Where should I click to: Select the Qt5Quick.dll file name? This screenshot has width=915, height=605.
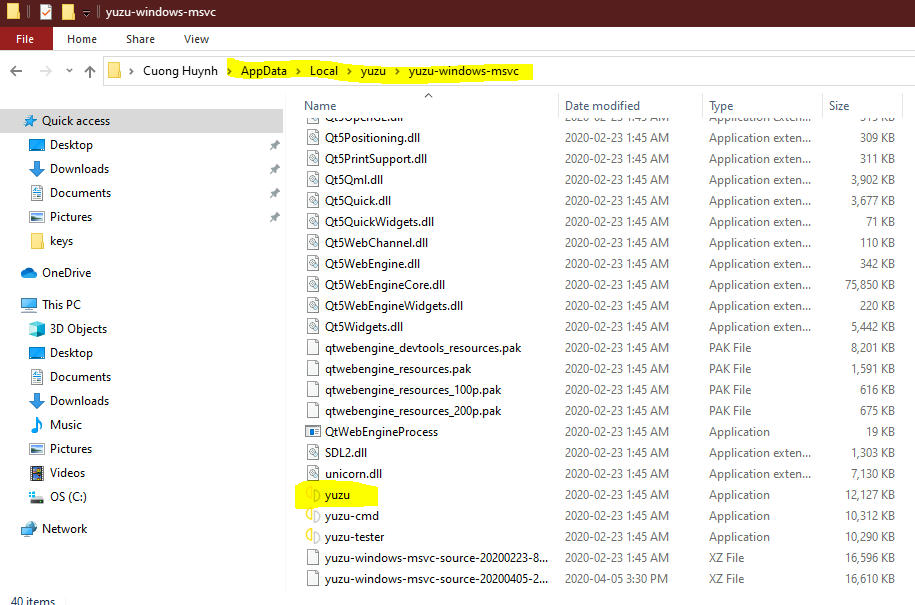click(358, 201)
